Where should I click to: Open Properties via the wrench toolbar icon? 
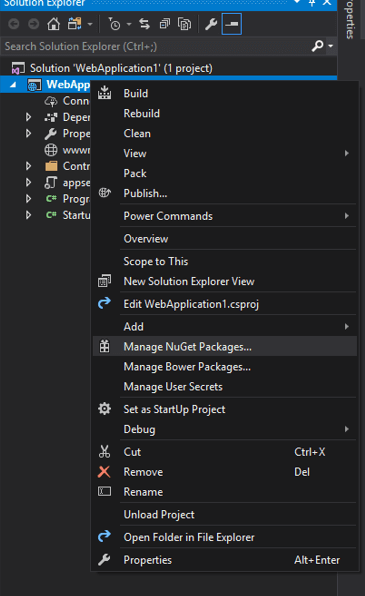pyautogui.click(x=211, y=24)
